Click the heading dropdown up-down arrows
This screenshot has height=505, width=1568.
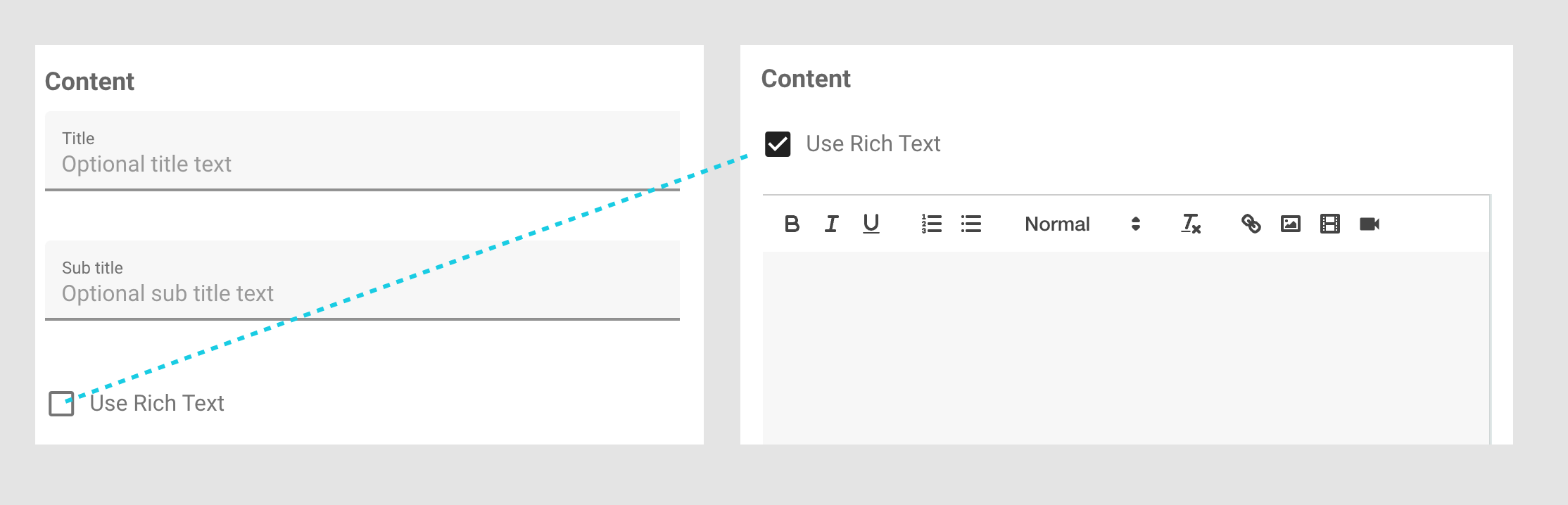pyautogui.click(x=1135, y=224)
